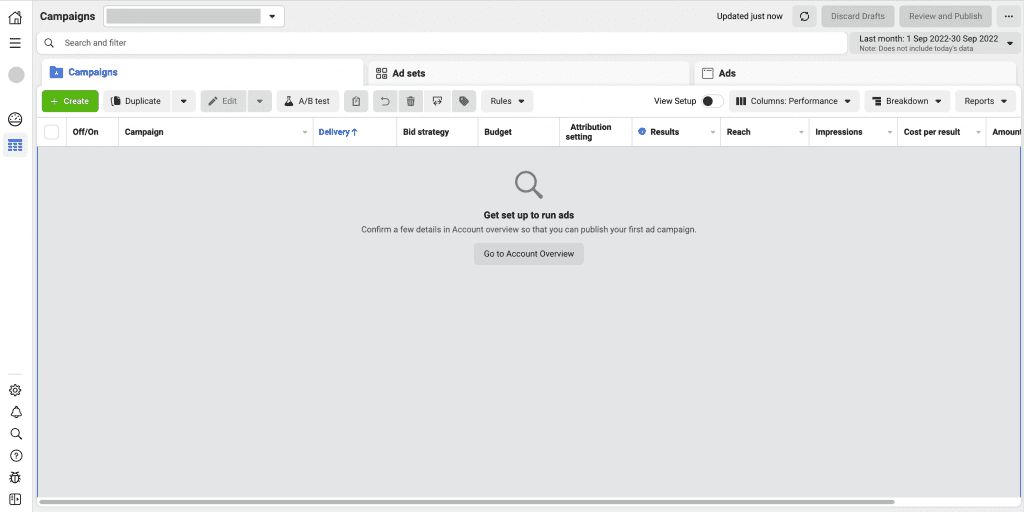Switch to the Ad sets tab
The height and width of the screenshot is (512, 1024).
(528, 73)
